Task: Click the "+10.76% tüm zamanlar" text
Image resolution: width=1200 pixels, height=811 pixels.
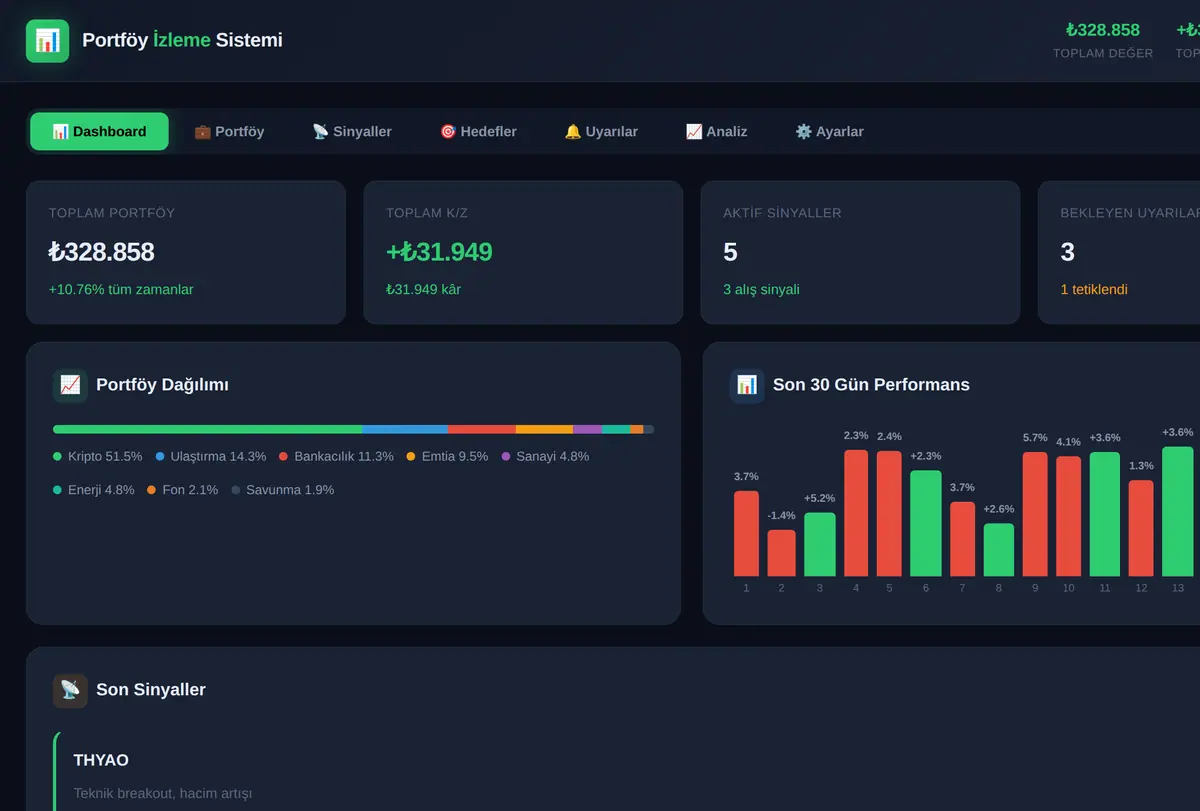Action: (121, 290)
